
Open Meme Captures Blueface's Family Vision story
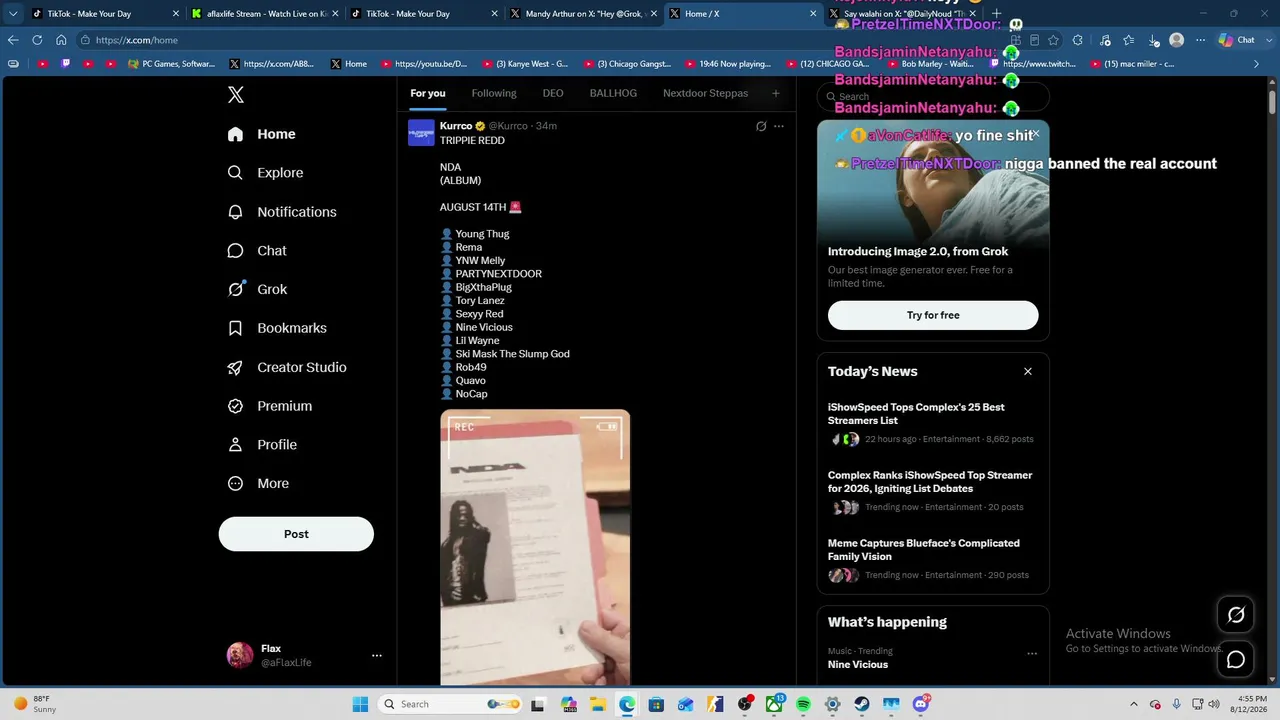(x=933, y=561)
